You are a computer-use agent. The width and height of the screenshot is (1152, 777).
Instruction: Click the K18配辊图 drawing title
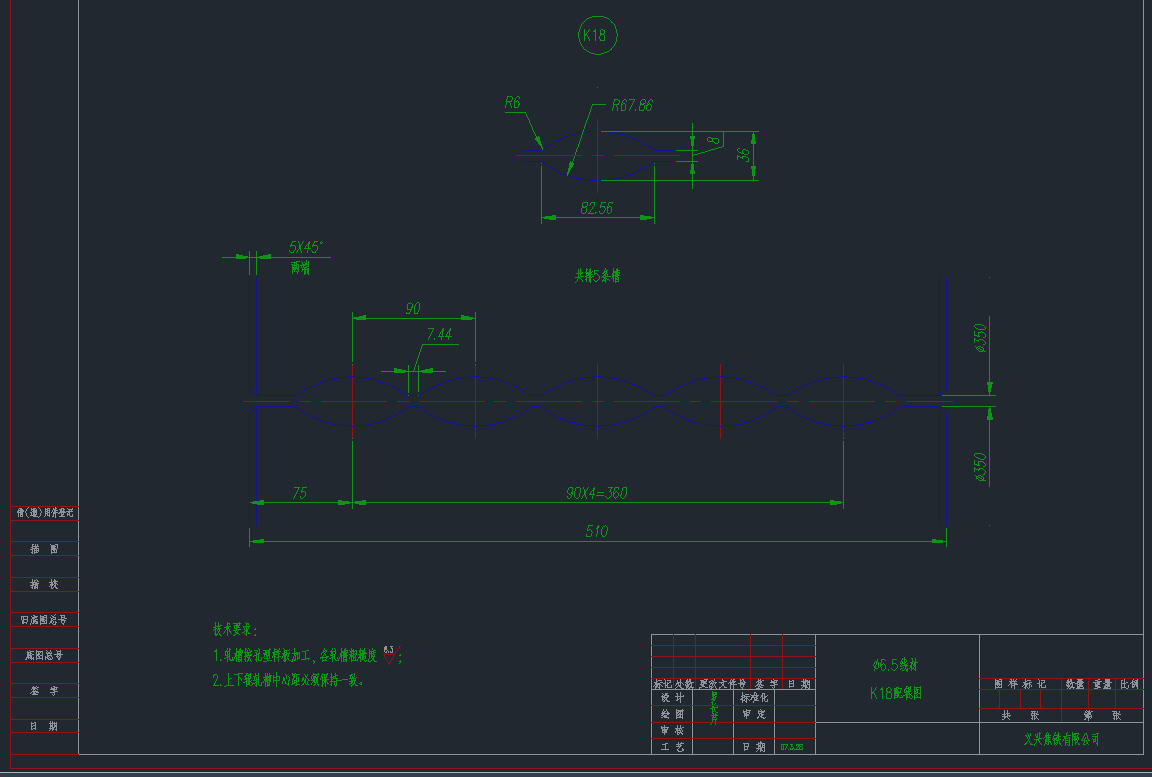click(896, 693)
